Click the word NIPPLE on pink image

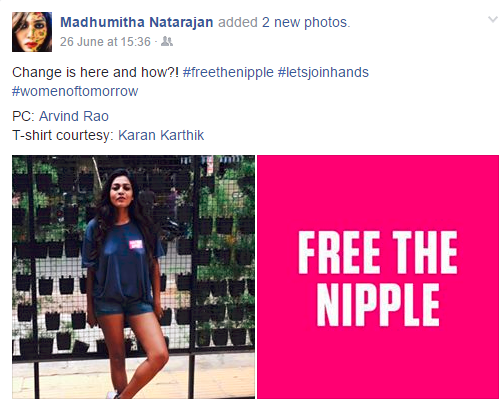(378, 305)
